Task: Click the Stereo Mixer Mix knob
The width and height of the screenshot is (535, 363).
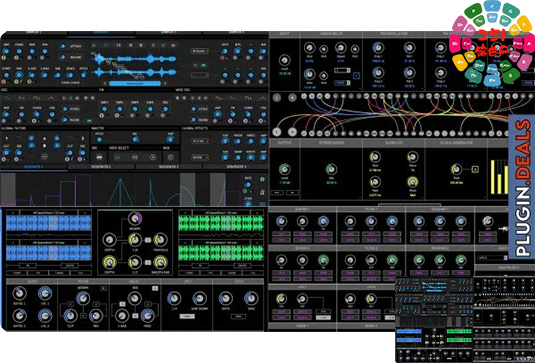Action: (x=330, y=169)
